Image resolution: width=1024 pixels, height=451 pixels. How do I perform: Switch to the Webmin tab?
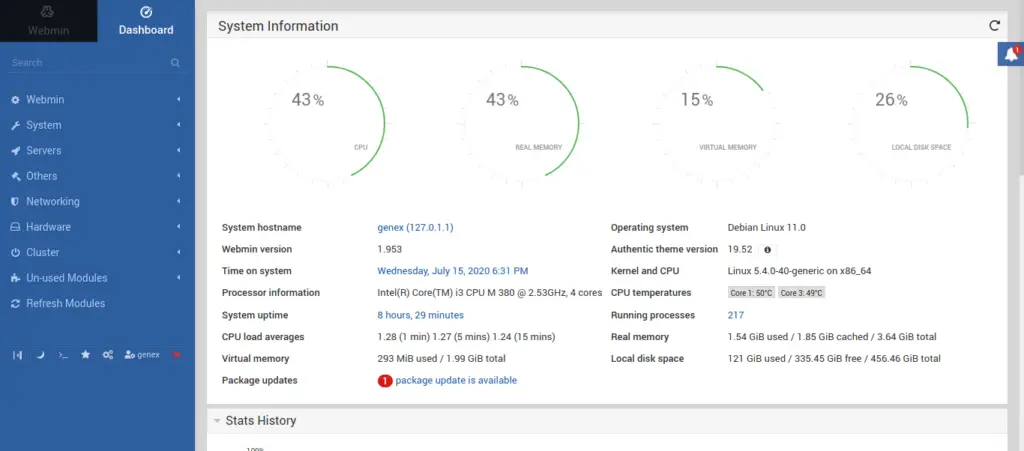pyautogui.click(x=48, y=21)
